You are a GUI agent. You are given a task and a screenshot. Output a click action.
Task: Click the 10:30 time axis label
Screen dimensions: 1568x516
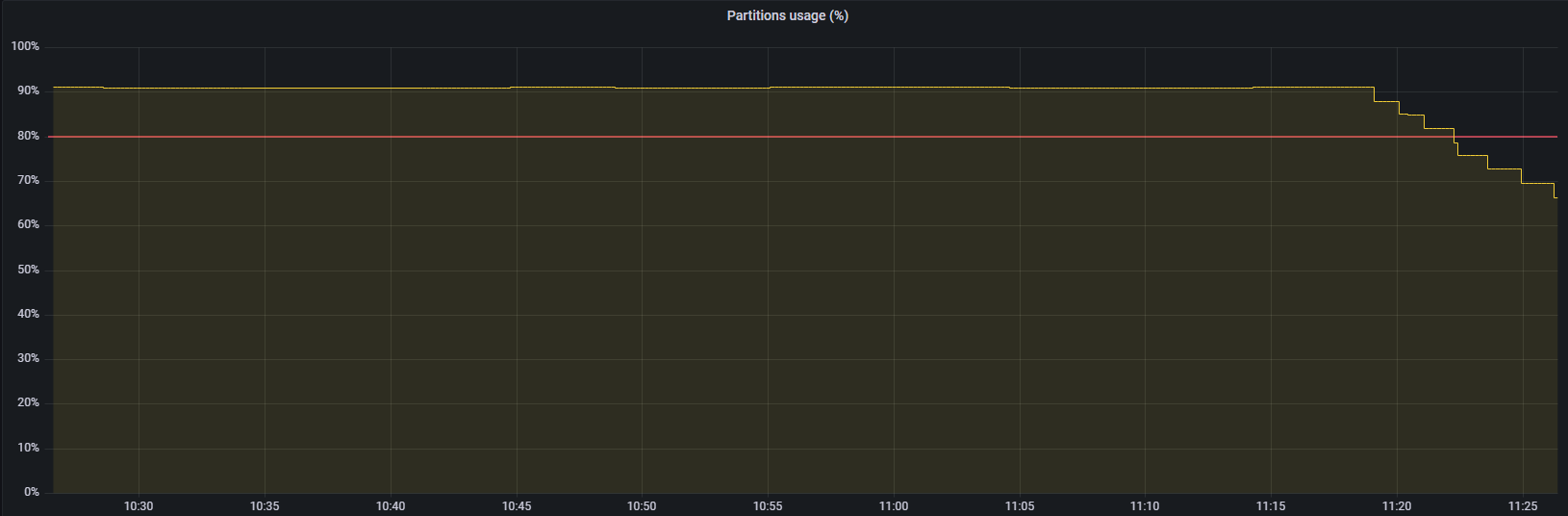tap(139, 506)
